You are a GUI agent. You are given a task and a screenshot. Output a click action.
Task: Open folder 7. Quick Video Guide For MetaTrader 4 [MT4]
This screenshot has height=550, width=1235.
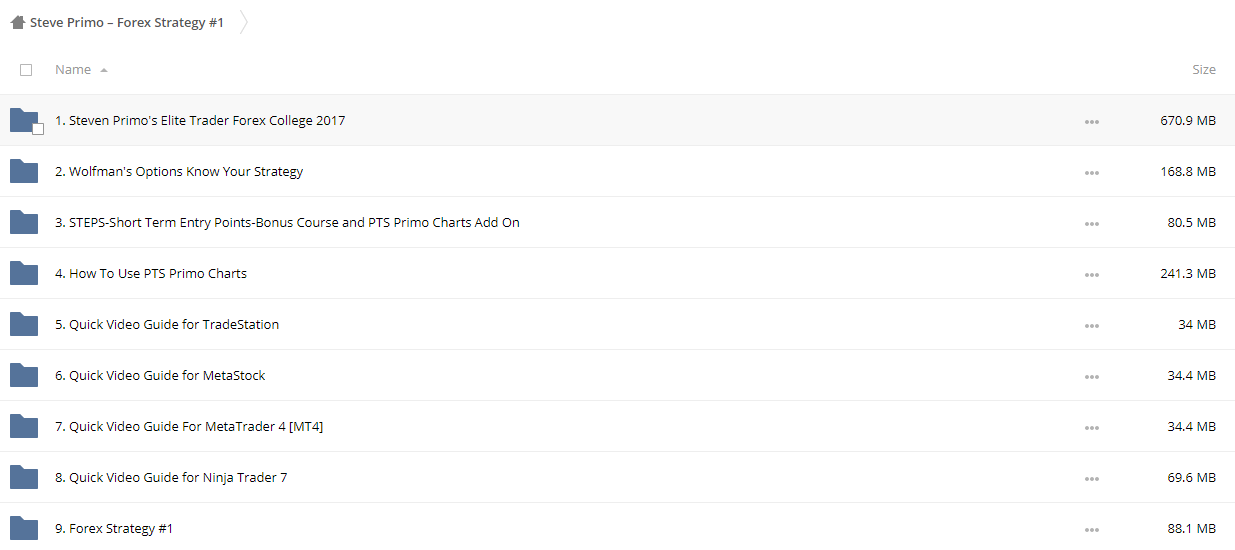click(x=189, y=427)
